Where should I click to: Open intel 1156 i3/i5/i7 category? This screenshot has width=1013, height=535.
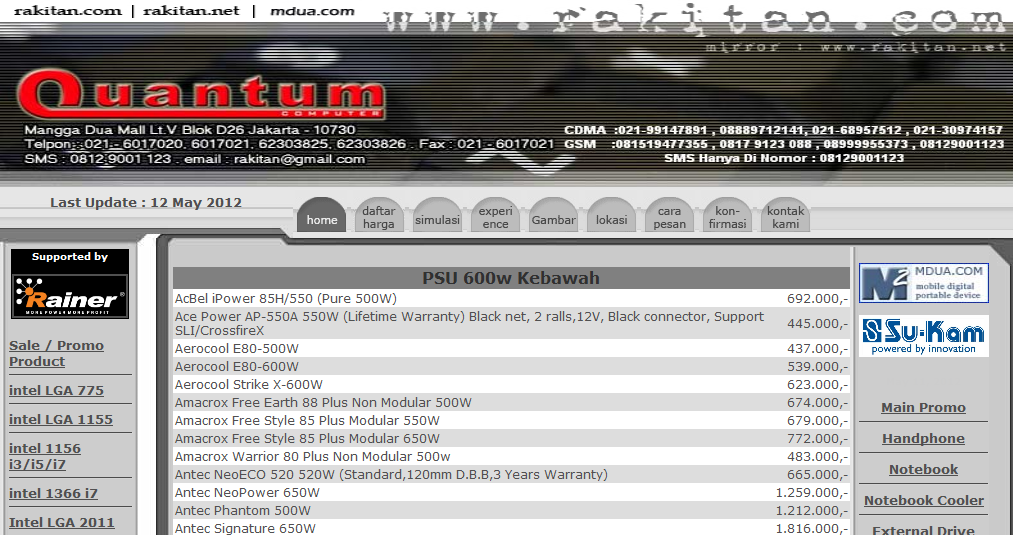[45, 456]
